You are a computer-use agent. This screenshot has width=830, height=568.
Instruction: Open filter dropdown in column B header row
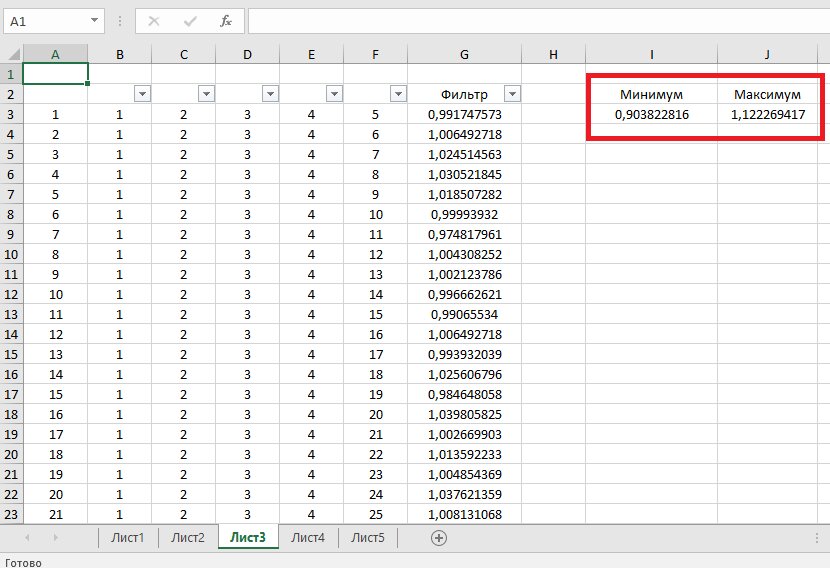point(142,94)
